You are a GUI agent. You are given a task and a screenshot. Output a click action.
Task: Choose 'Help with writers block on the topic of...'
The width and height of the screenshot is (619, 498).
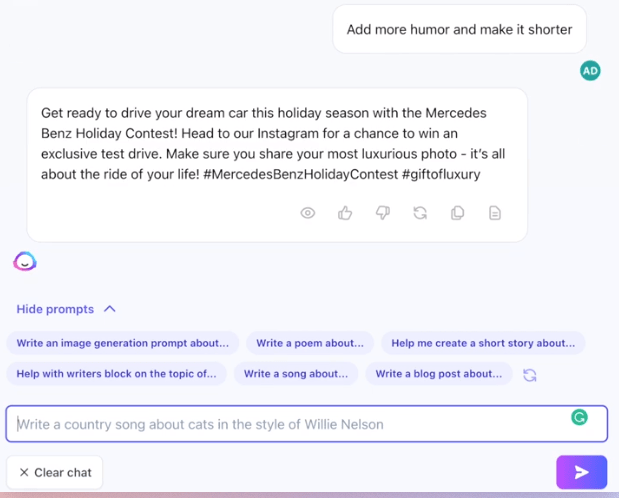pos(116,374)
